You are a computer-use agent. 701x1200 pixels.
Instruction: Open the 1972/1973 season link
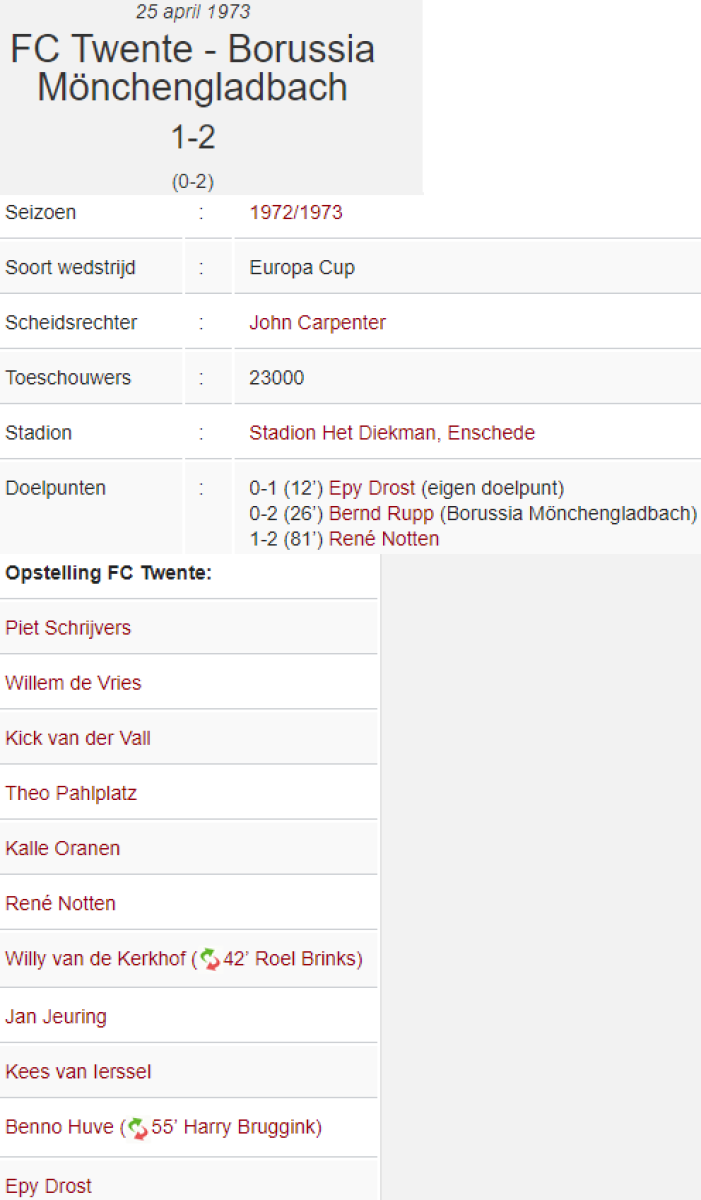coord(295,213)
